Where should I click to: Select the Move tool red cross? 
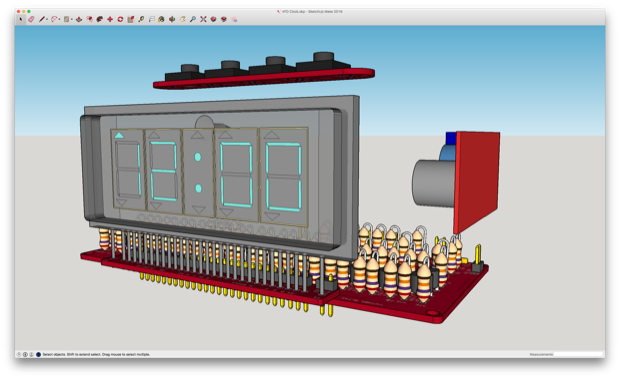coord(110,19)
